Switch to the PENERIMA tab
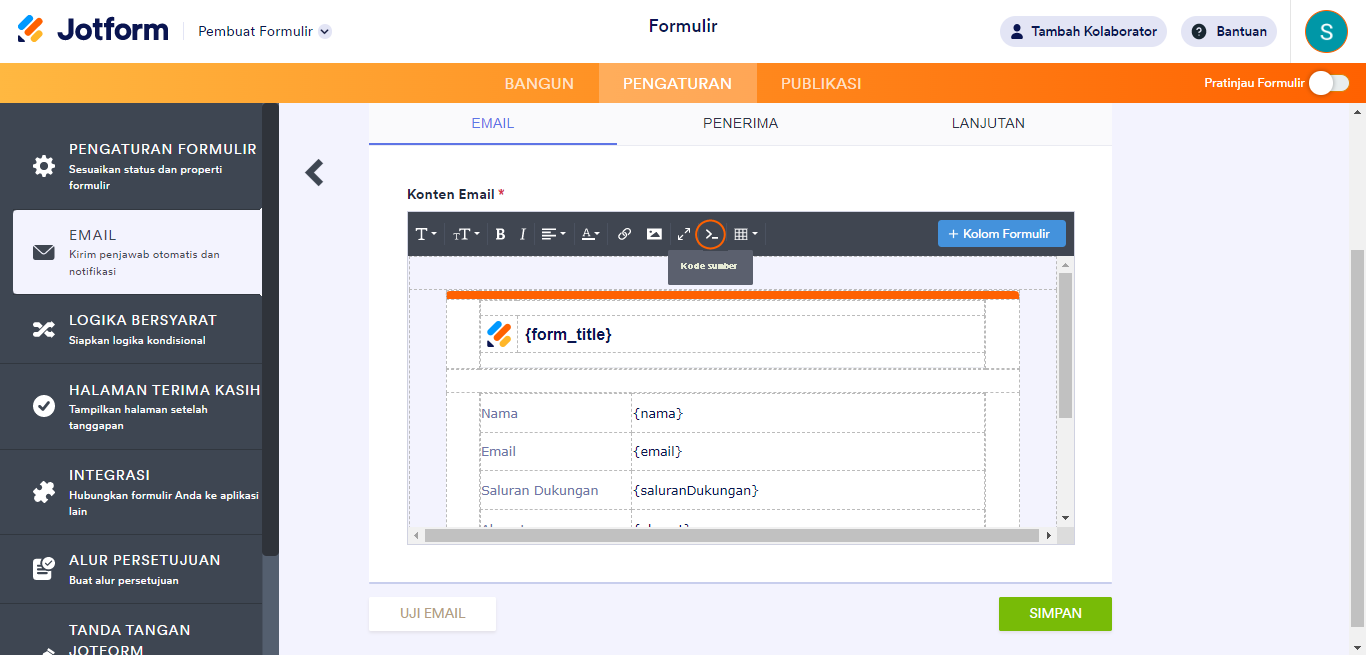Viewport: 1366px width, 655px height. click(740, 123)
